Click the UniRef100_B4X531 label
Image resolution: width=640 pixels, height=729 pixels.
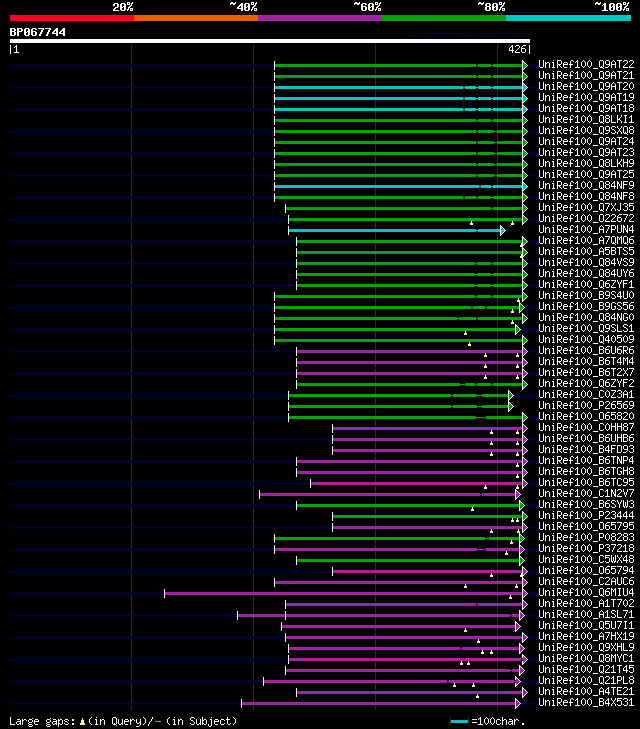pos(586,703)
